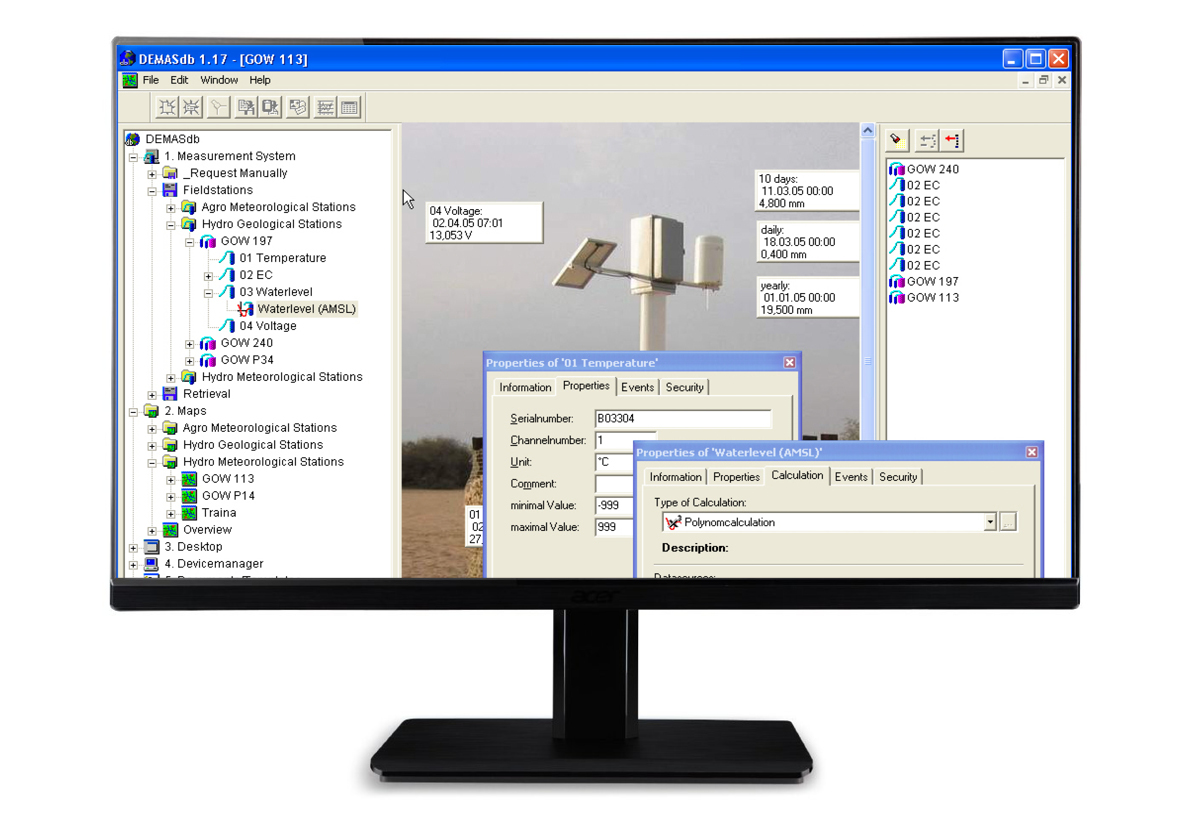Open the File menu
Viewport: 1181px width, 813px height.
pyautogui.click(x=151, y=80)
